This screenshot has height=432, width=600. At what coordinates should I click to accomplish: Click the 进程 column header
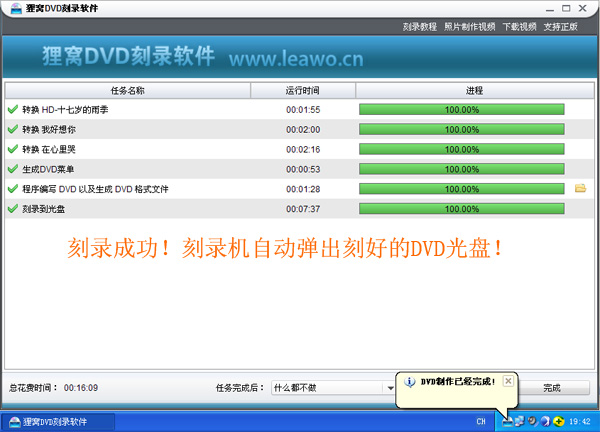pyautogui.click(x=474, y=91)
